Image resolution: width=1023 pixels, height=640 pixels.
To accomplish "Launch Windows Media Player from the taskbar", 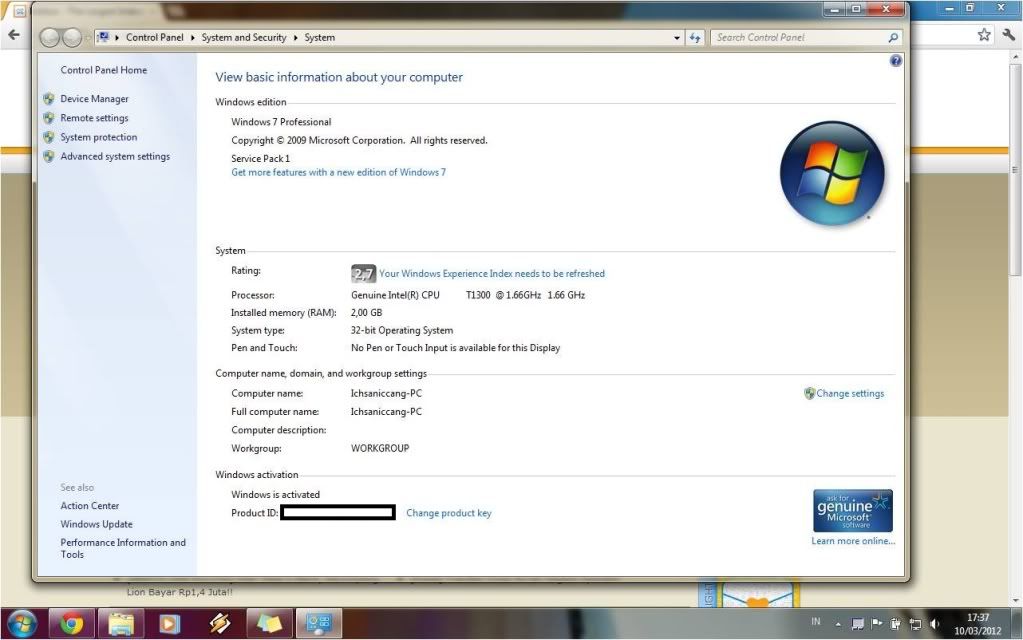I will click(170, 624).
